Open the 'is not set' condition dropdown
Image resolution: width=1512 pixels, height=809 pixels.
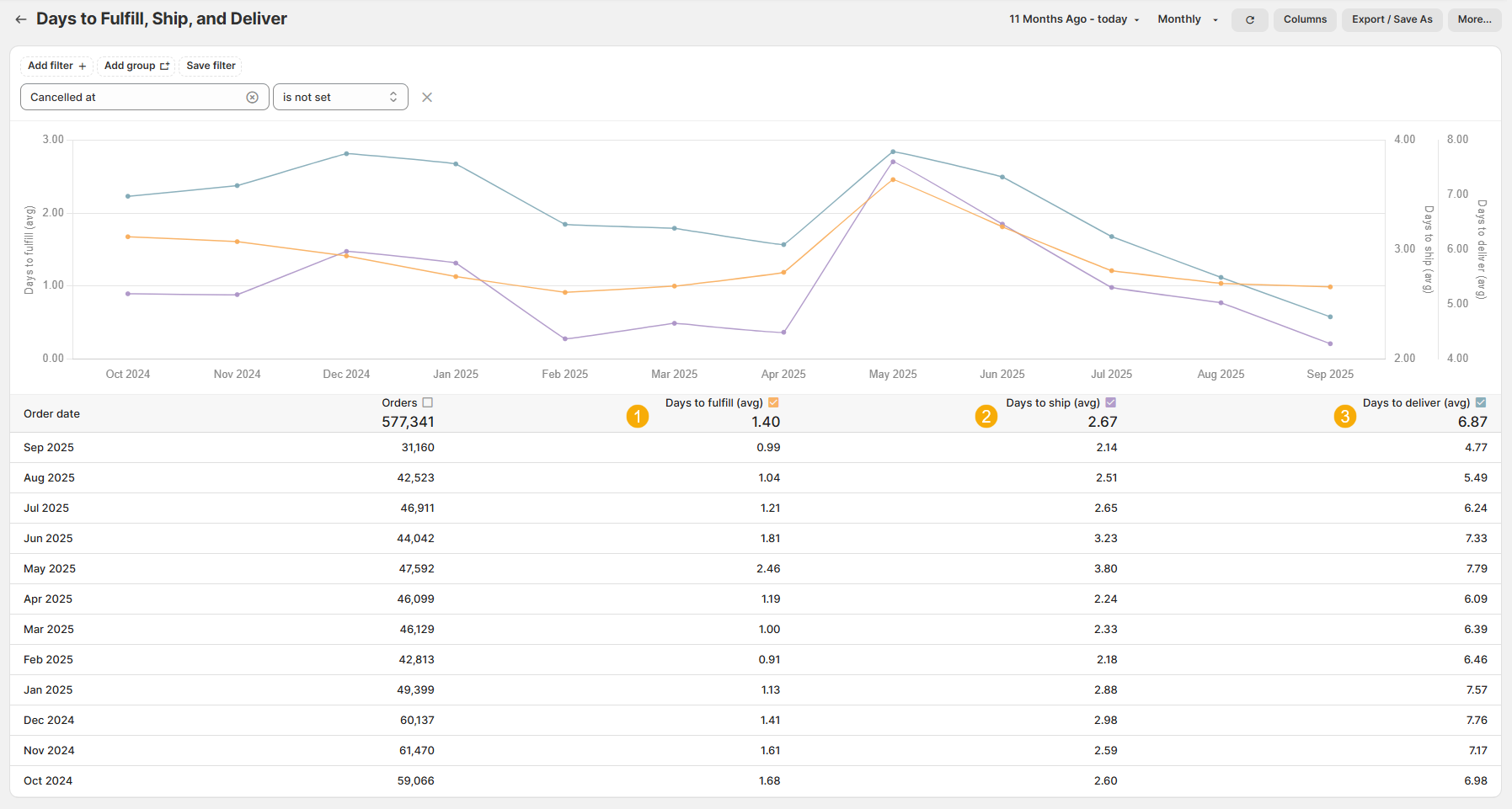pyautogui.click(x=340, y=98)
